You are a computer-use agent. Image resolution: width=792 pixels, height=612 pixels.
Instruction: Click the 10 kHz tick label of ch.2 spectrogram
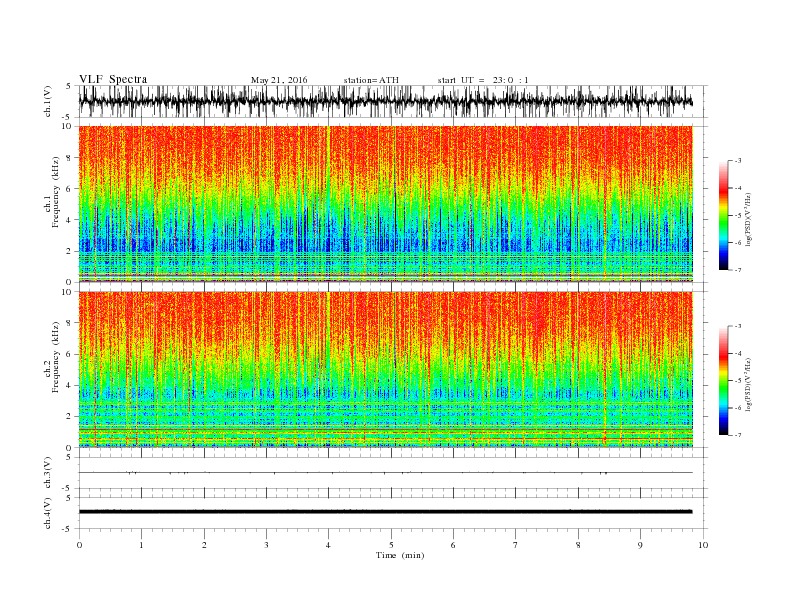[67, 292]
